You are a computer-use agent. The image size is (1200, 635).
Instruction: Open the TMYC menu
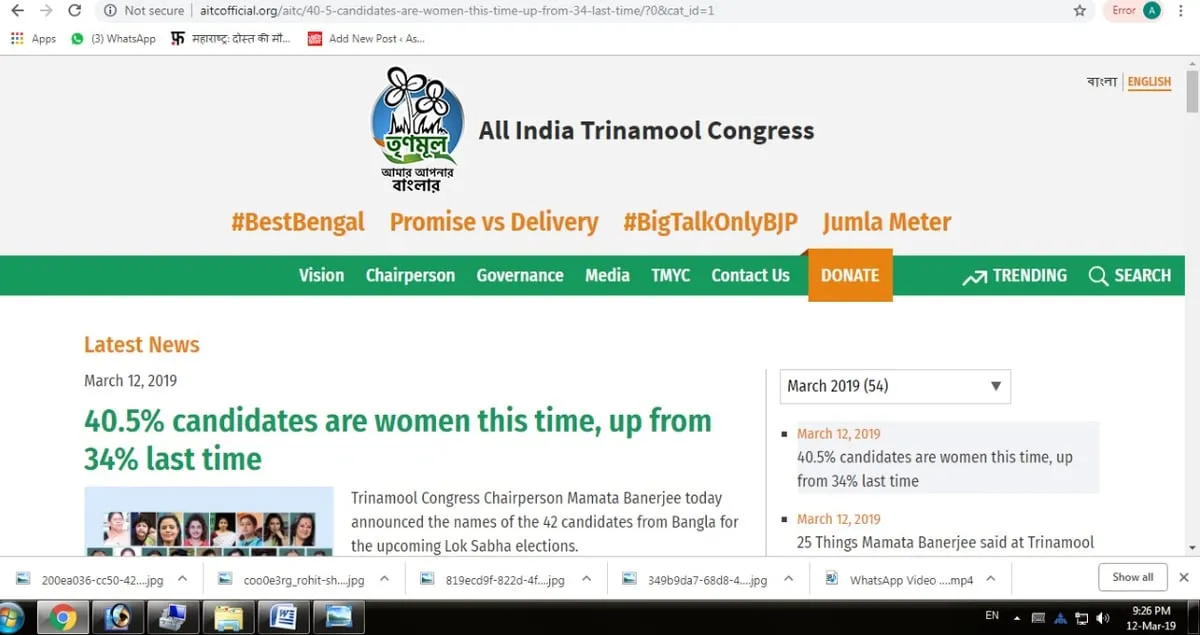[670, 275]
